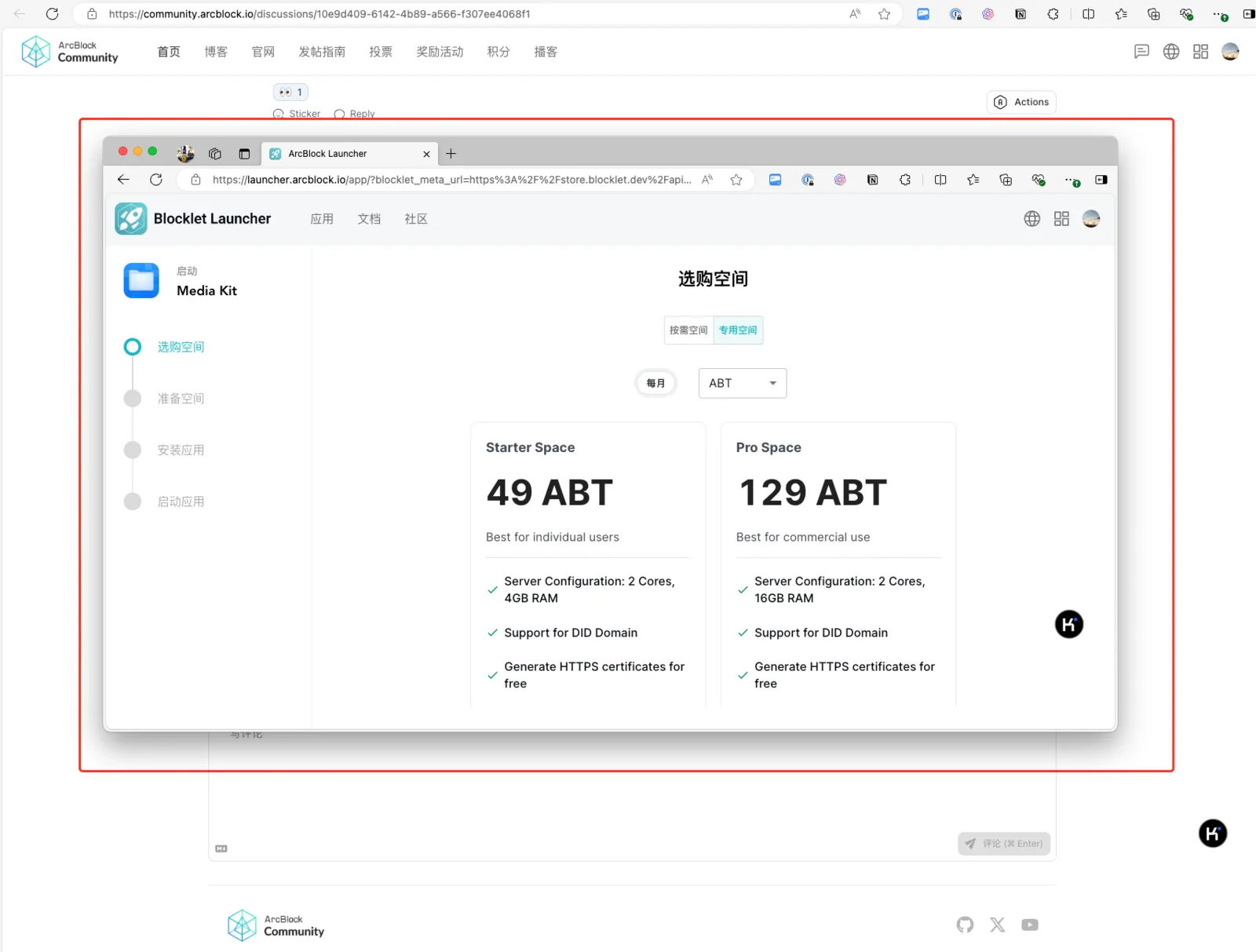Open 奖励活动 in Community navigation
Screen dimensions: 1256x952
coord(440,52)
